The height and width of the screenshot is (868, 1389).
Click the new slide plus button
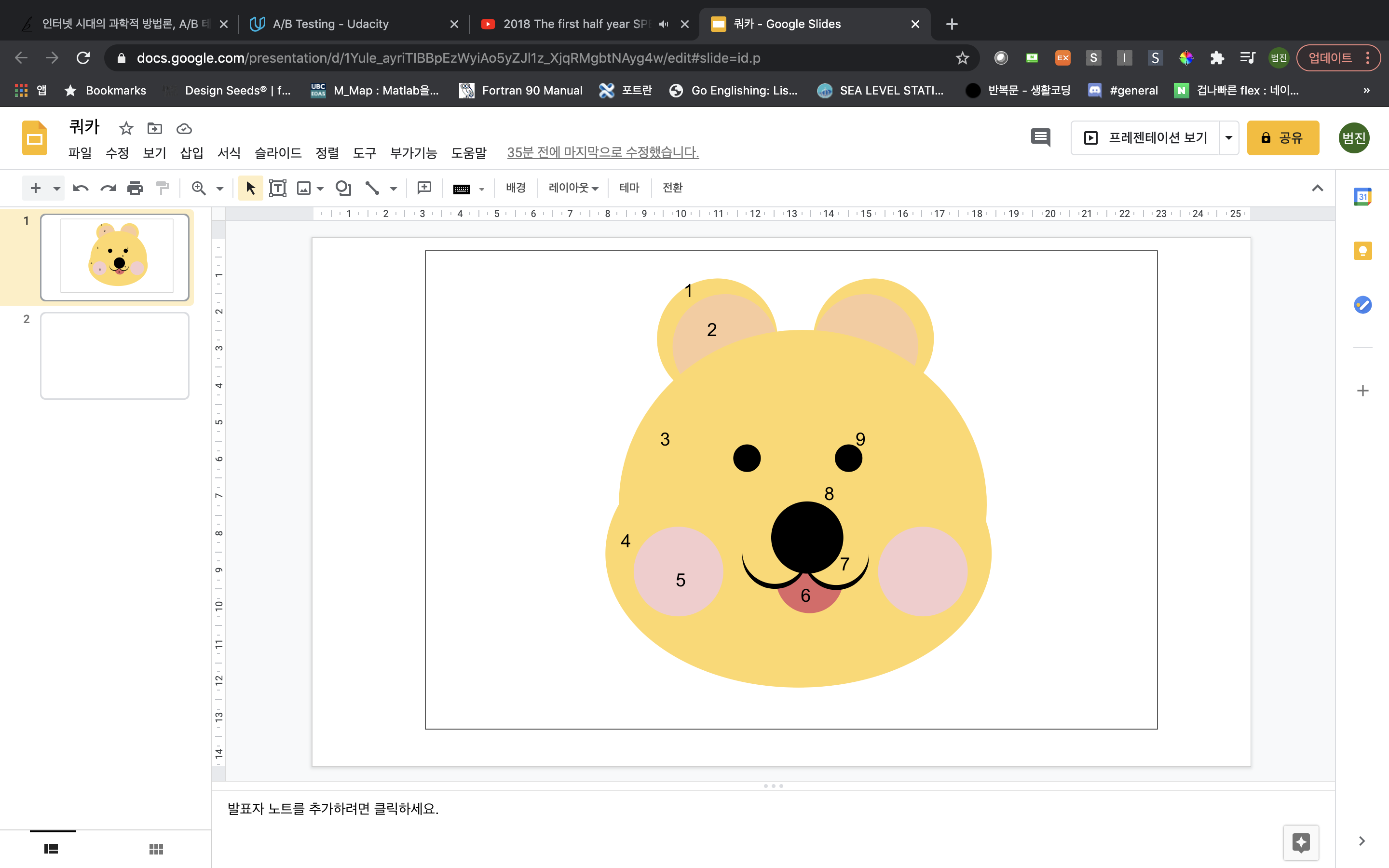[x=36, y=188]
